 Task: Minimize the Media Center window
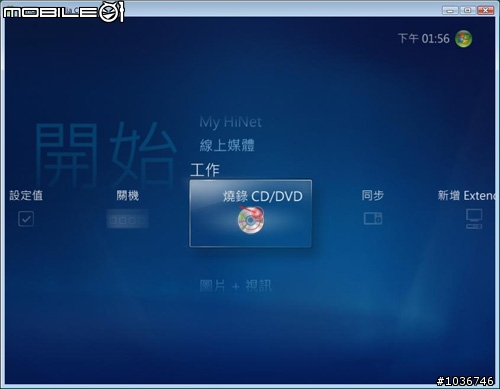click(x=450, y=10)
